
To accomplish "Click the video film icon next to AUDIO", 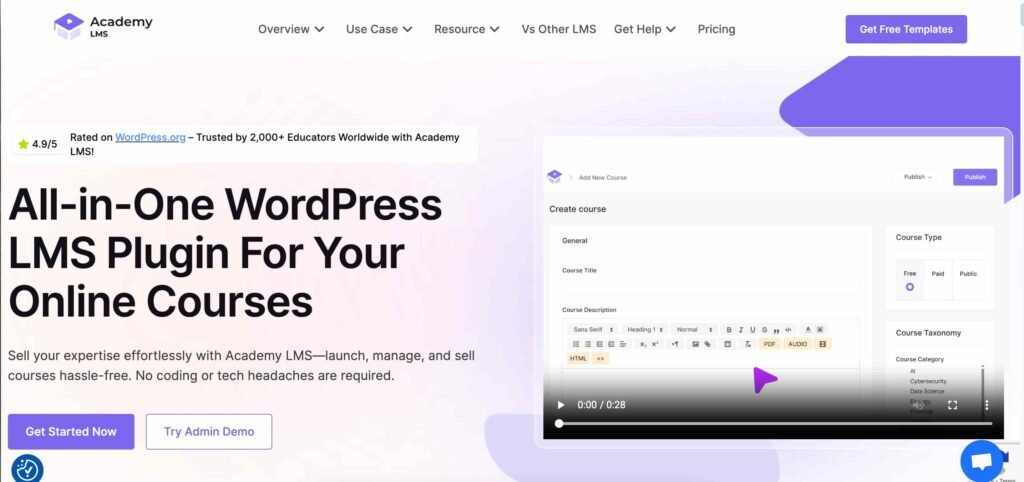I will pyautogui.click(x=822, y=344).
